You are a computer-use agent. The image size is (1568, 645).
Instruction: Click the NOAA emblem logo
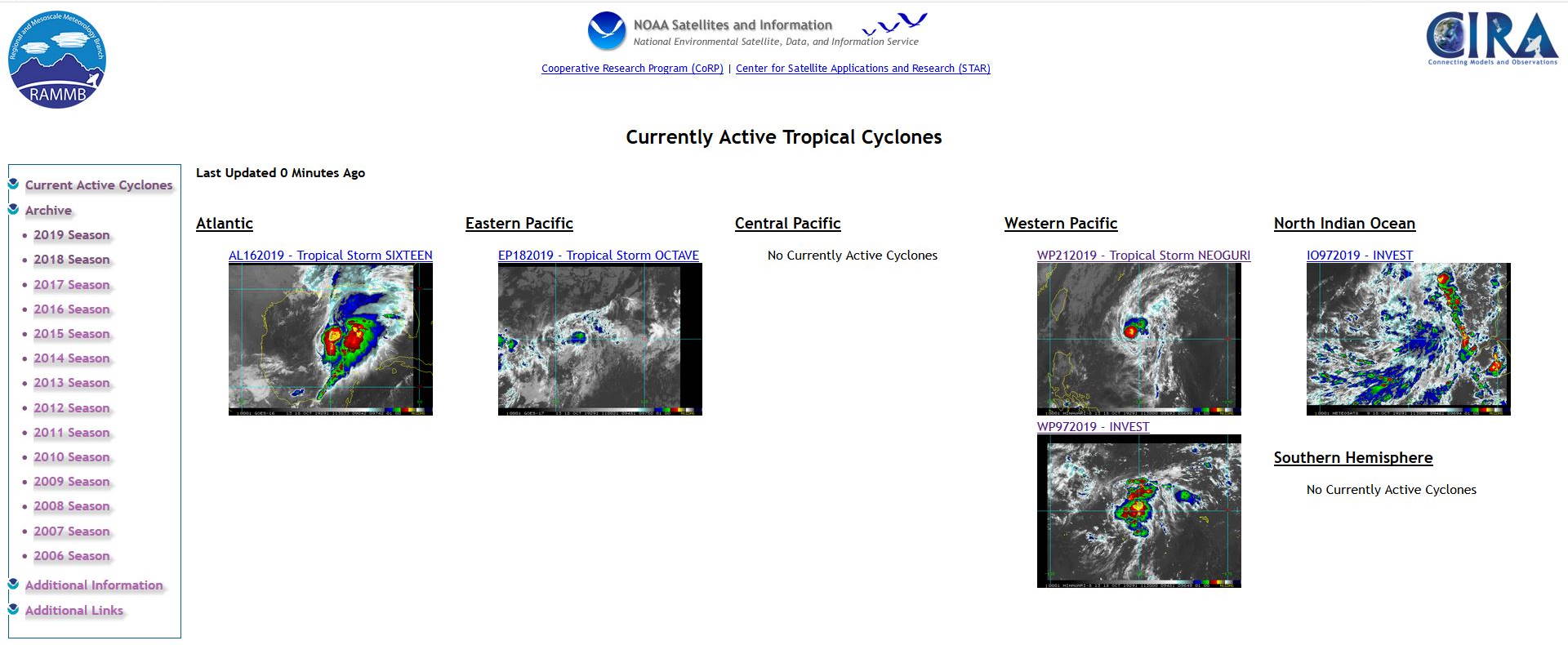[x=606, y=31]
